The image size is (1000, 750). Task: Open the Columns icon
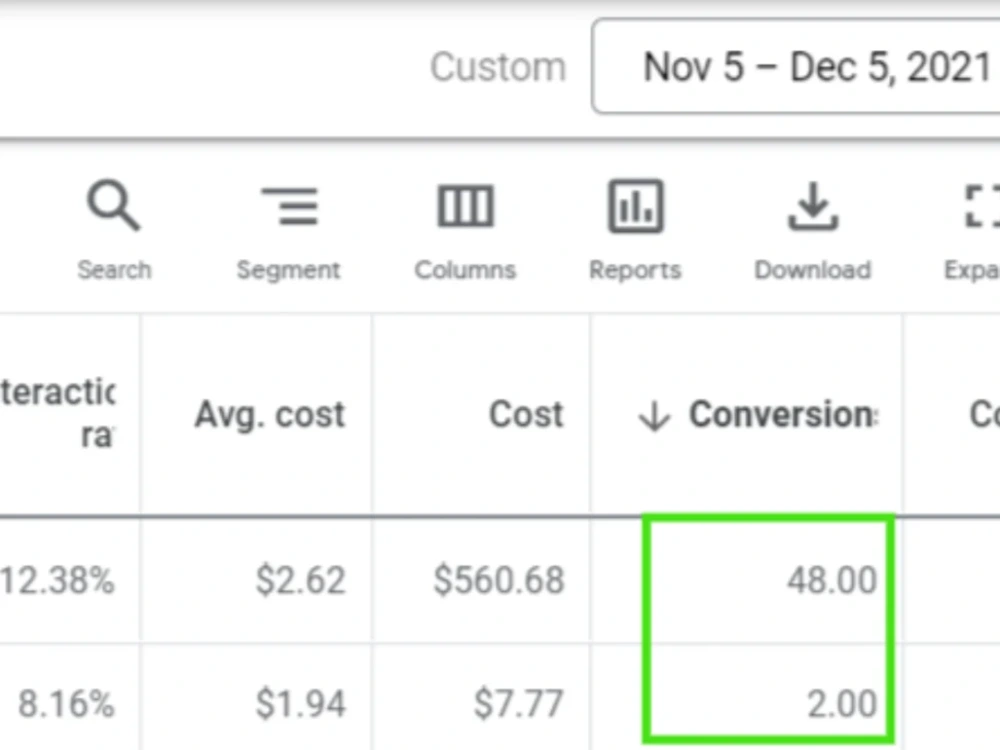pyautogui.click(x=466, y=206)
